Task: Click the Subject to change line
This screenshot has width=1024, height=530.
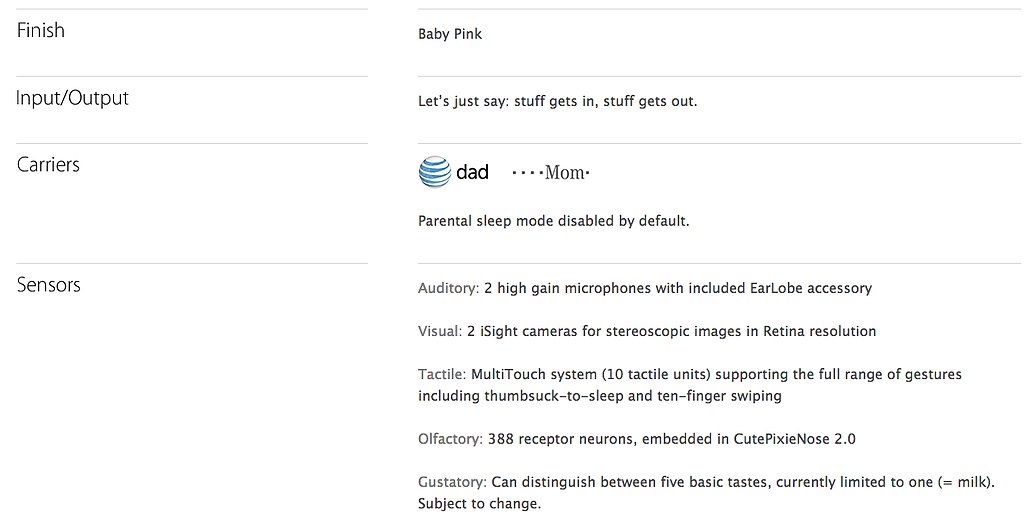Action: (x=479, y=504)
